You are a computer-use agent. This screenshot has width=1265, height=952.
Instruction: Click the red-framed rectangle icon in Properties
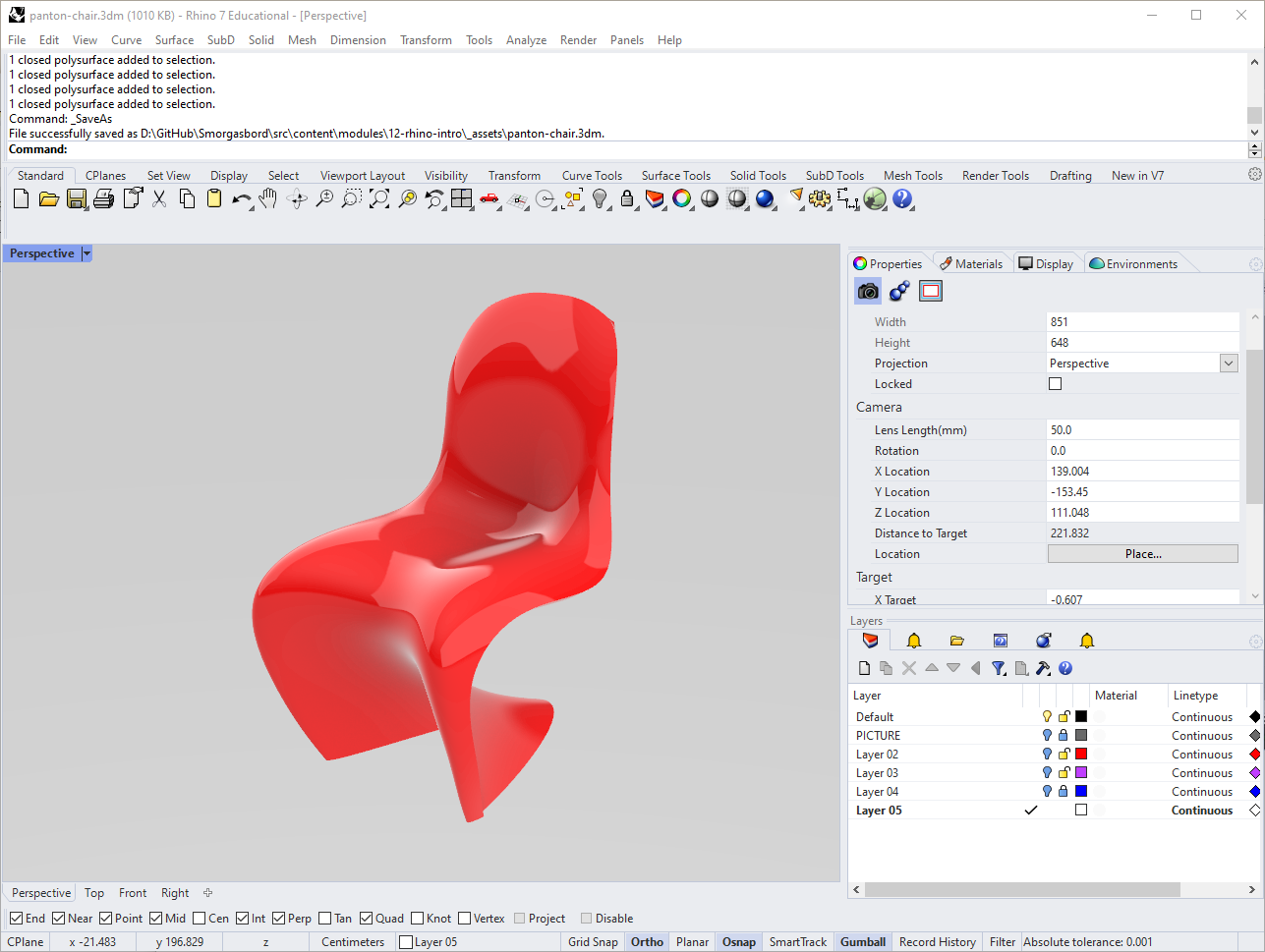(x=930, y=291)
